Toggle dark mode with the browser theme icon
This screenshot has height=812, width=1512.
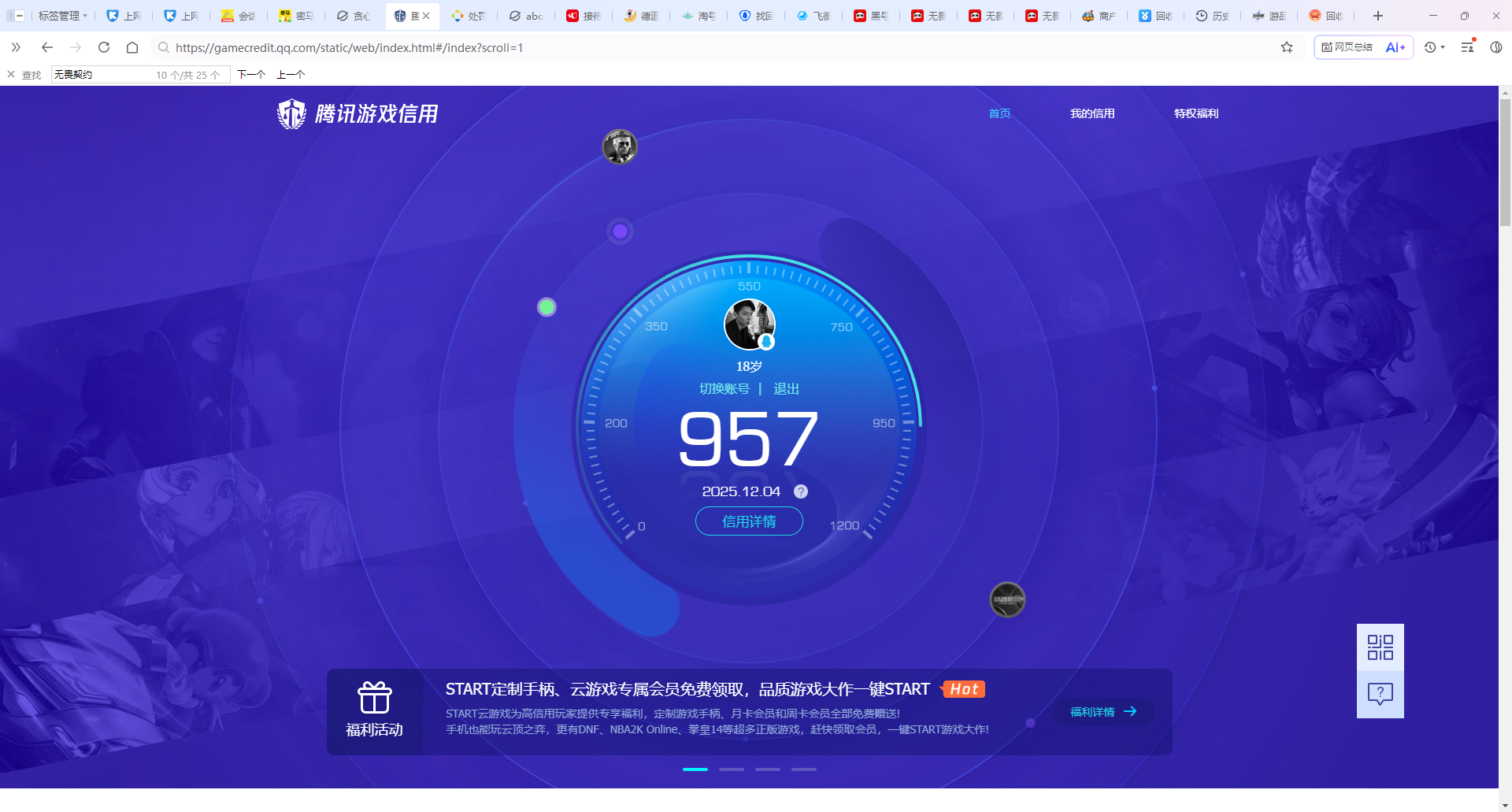[1497, 47]
